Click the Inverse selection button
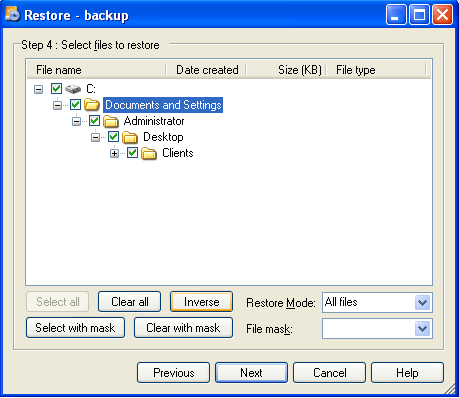The height and width of the screenshot is (398, 459). pos(201,302)
